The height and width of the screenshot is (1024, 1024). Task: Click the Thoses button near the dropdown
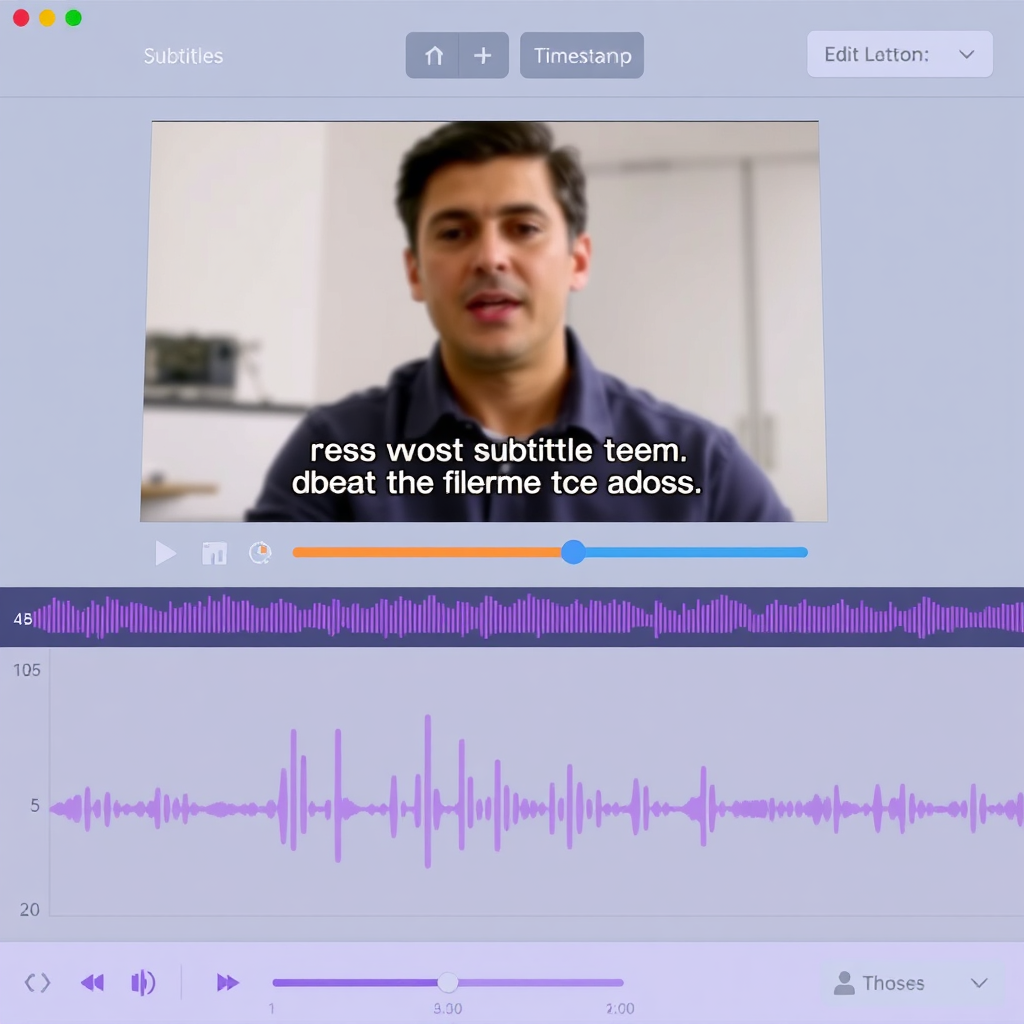(897, 983)
